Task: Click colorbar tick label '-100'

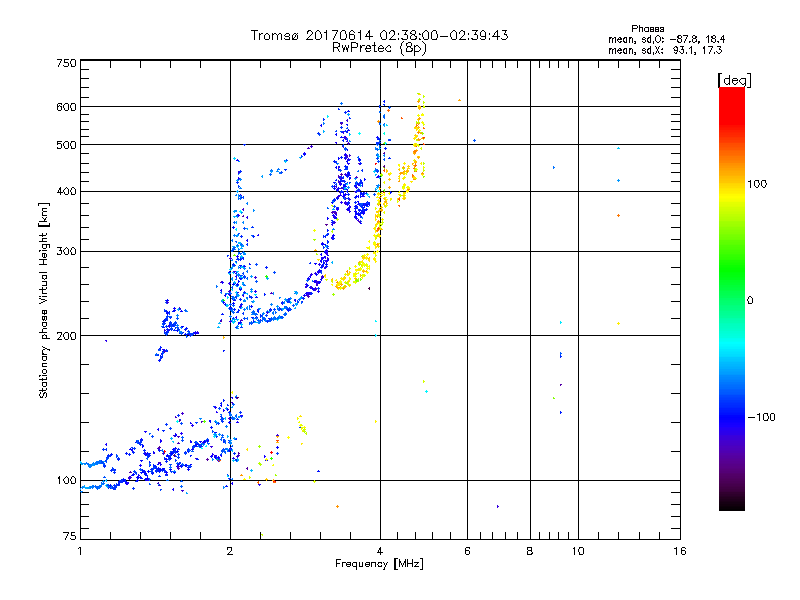Action: (x=761, y=417)
